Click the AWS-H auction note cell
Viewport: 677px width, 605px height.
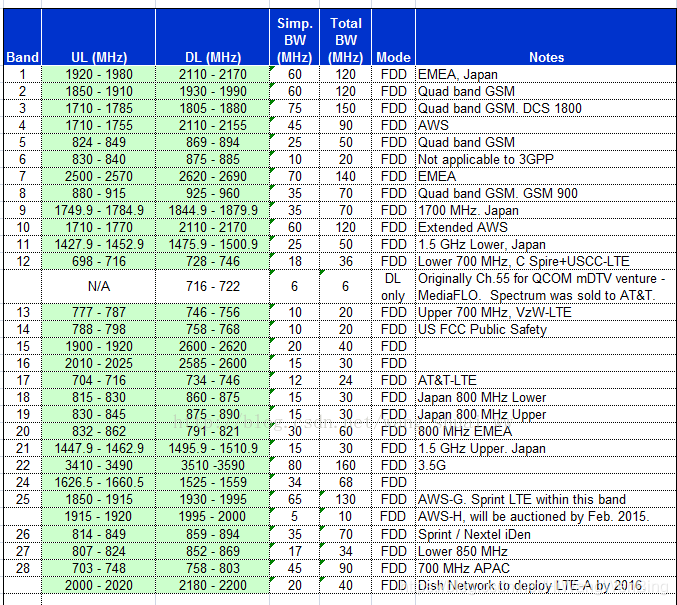(x=546, y=516)
